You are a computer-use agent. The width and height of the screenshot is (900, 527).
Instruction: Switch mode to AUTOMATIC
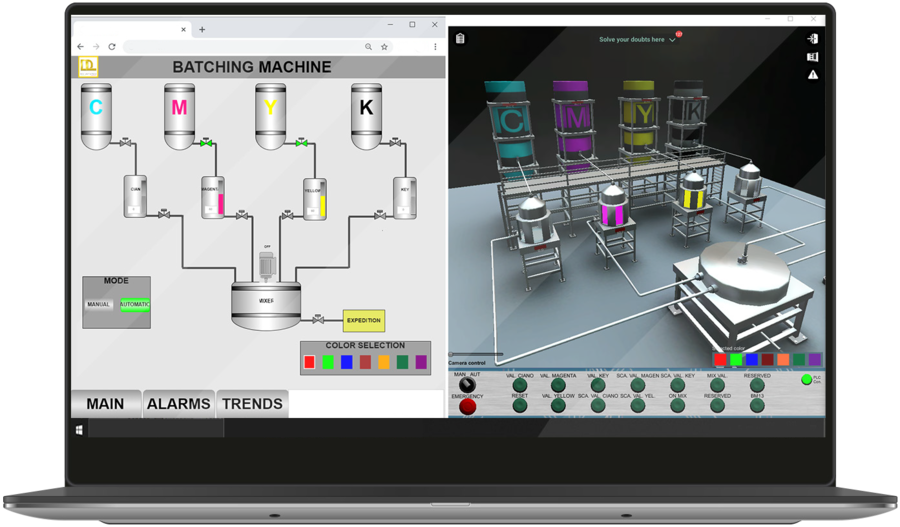click(135, 305)
